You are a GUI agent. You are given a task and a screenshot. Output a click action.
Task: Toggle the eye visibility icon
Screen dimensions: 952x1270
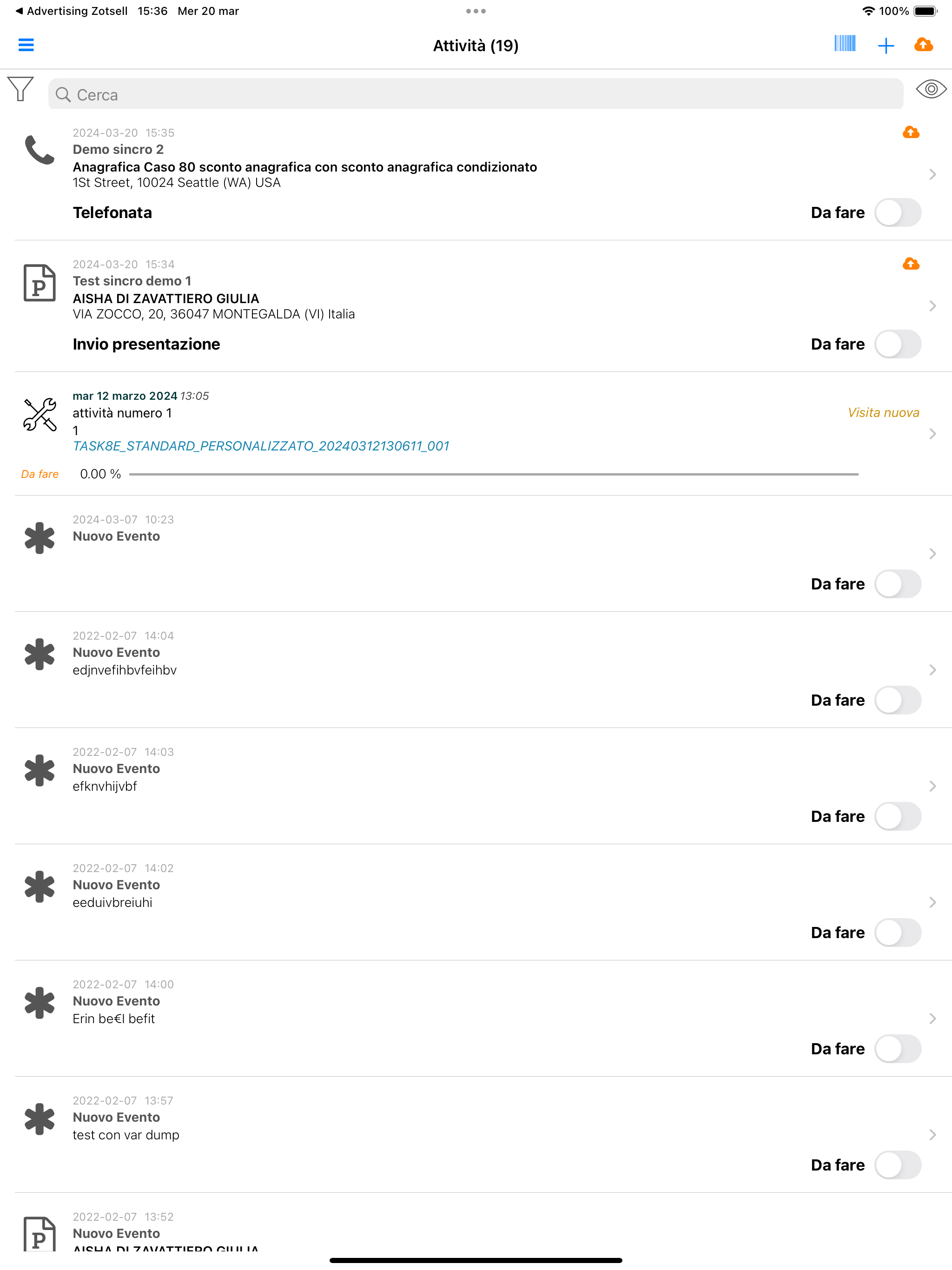tap(931, 89)
